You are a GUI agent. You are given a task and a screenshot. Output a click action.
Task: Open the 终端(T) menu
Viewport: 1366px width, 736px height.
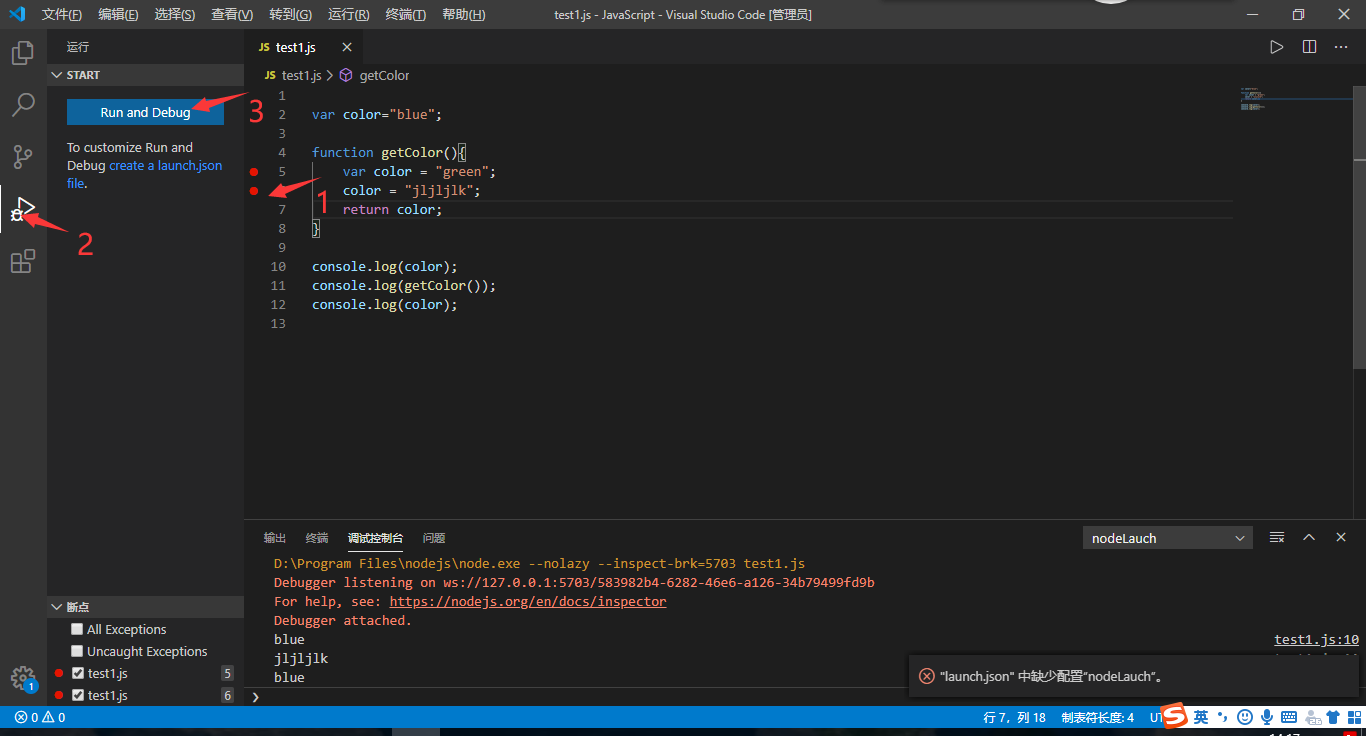pyautogui.click(x=405, y=14)
